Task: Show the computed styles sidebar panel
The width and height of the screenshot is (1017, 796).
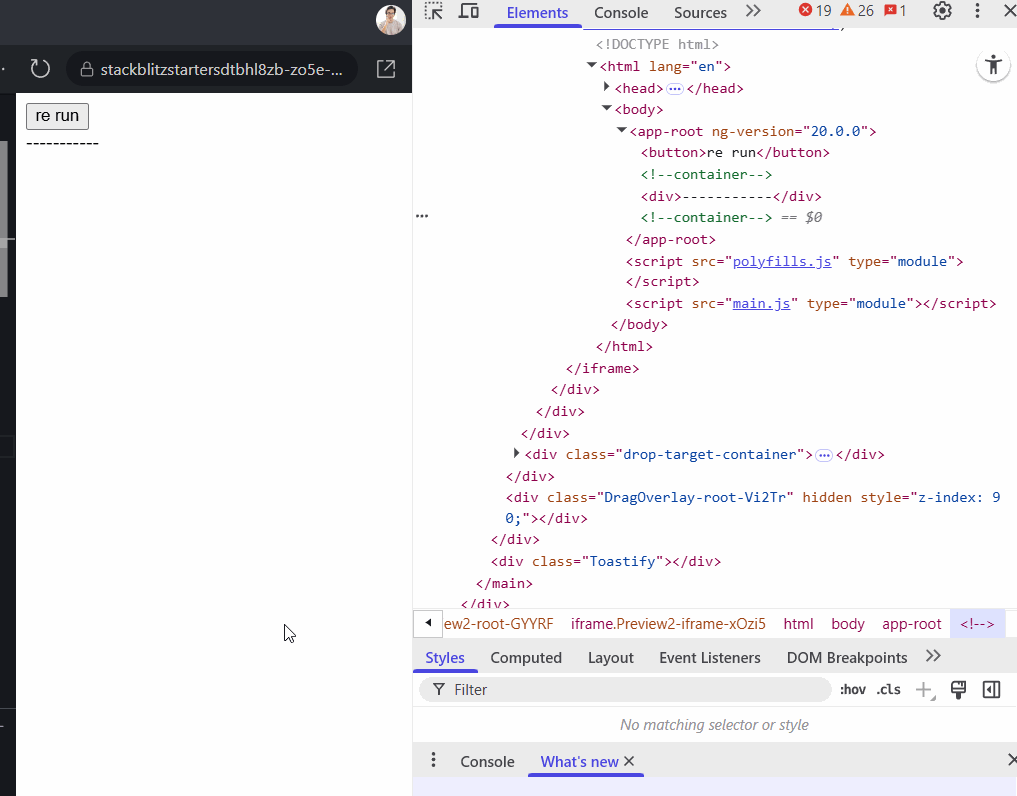Action: click(526, 657)
